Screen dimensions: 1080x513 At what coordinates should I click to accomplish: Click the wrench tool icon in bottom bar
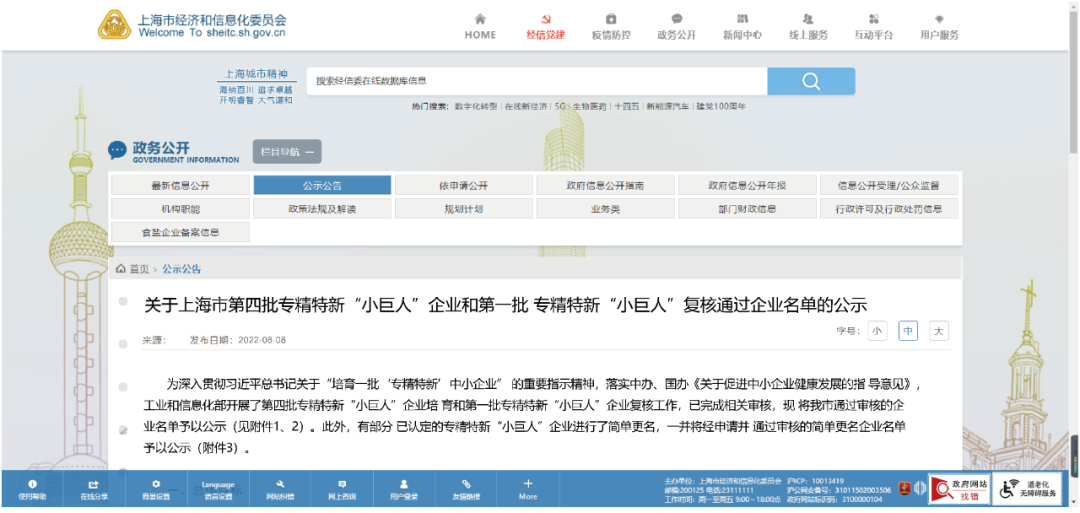[280, 484]
